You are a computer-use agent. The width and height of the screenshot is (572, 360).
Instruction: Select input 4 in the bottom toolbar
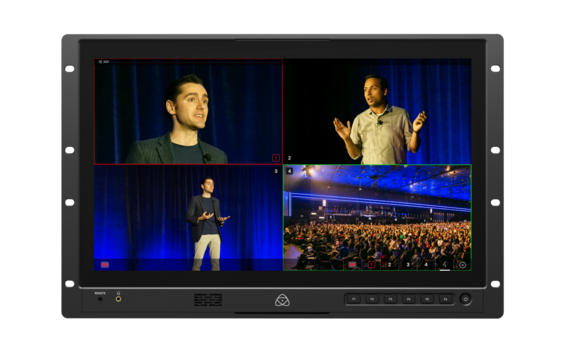point(426,265)
